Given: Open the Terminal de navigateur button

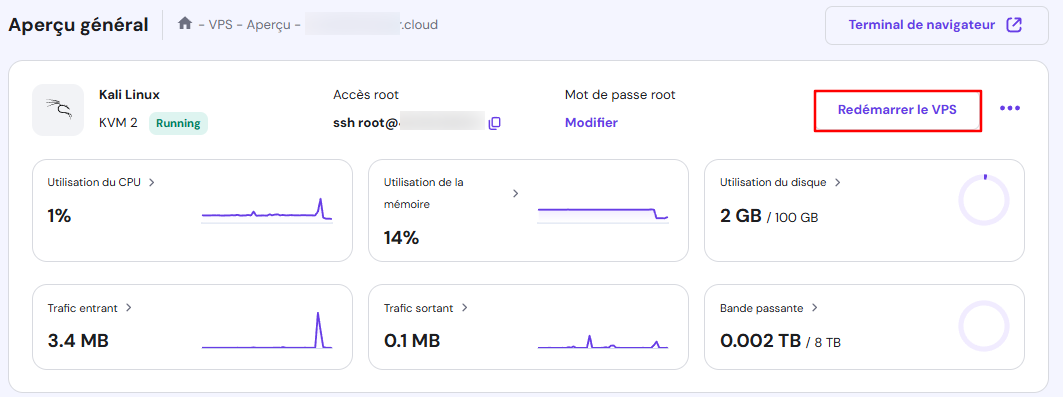Looking at the screenshot, I should pyautogui.click(x=936, y=26).
